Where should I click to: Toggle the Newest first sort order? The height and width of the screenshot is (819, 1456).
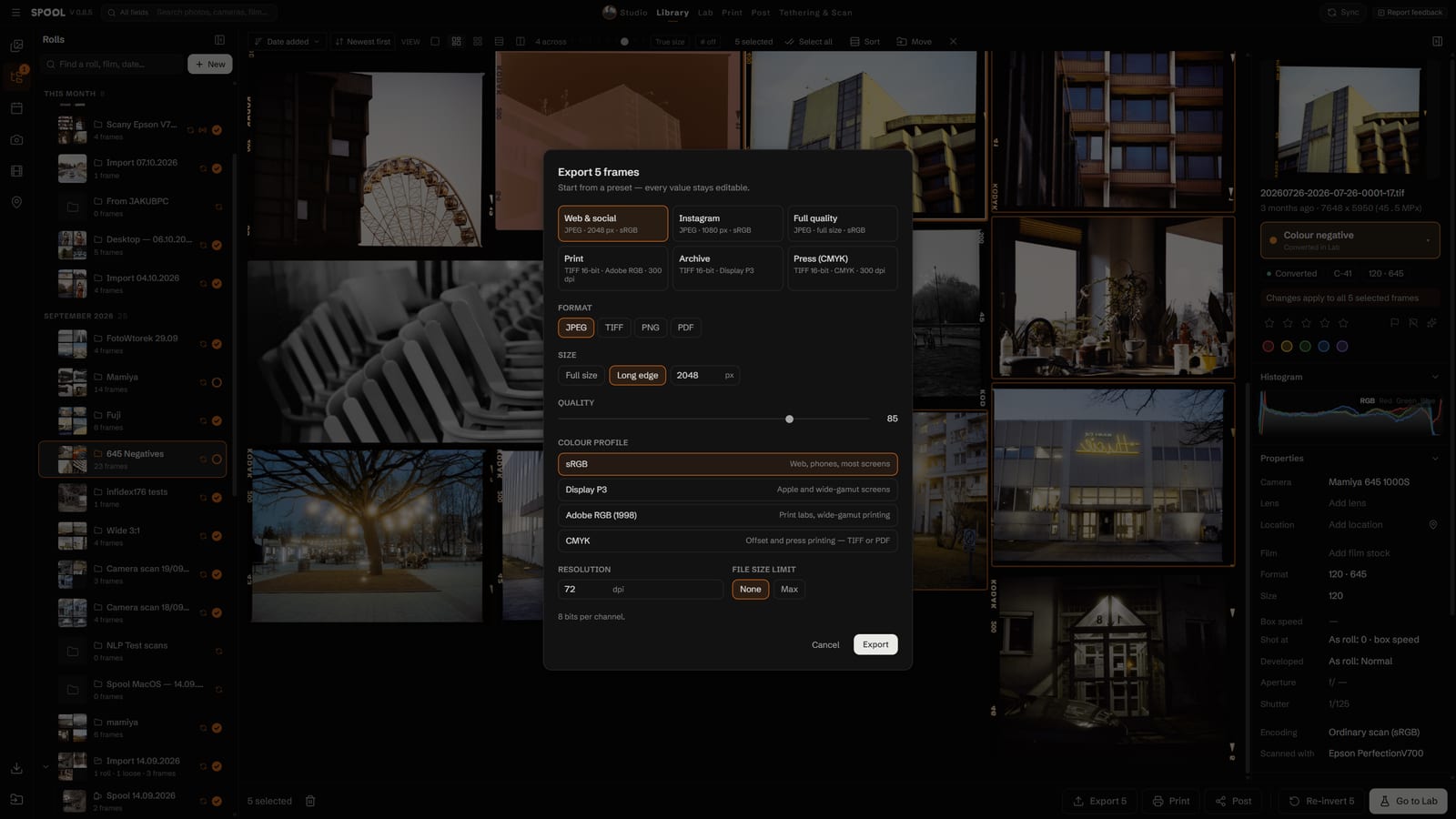click(x=362, y=42)
